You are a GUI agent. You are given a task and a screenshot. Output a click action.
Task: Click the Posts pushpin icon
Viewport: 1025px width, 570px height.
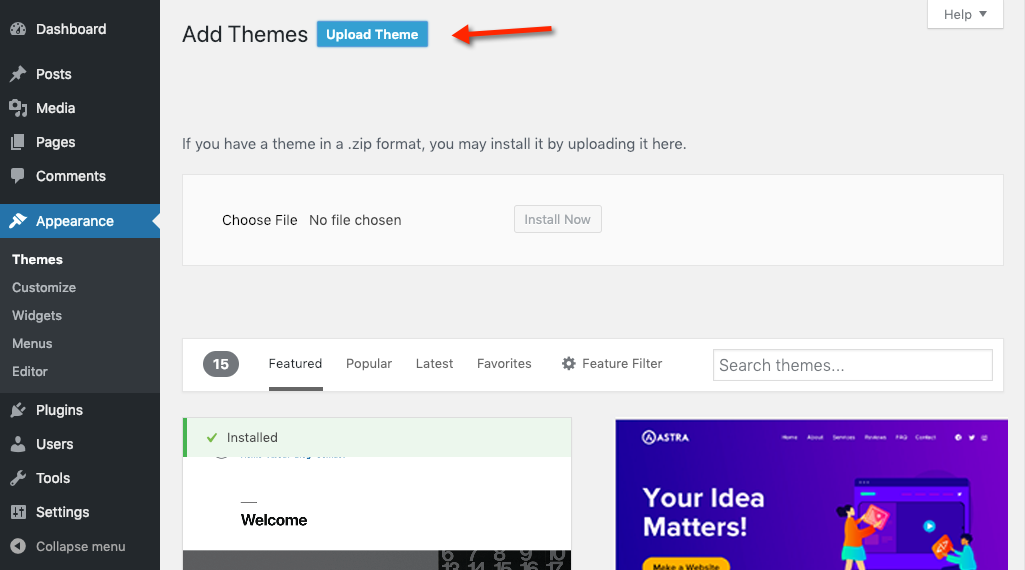(x=18, y=74)
